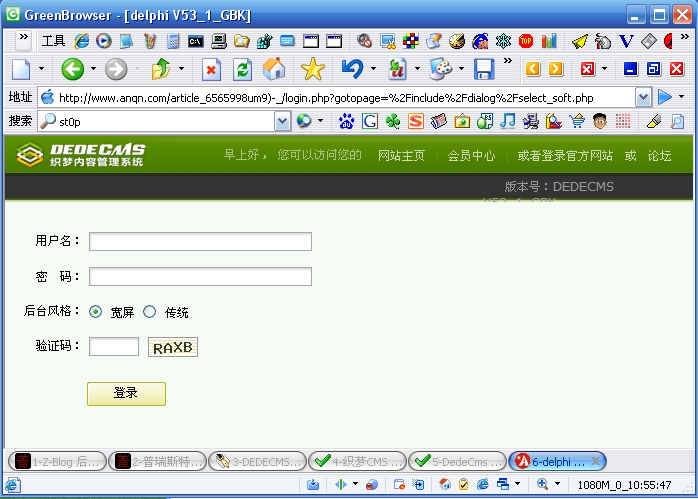The image size is (698, 499).
Task: Click the shopping cart search icon
Action: tap(577, 121)
